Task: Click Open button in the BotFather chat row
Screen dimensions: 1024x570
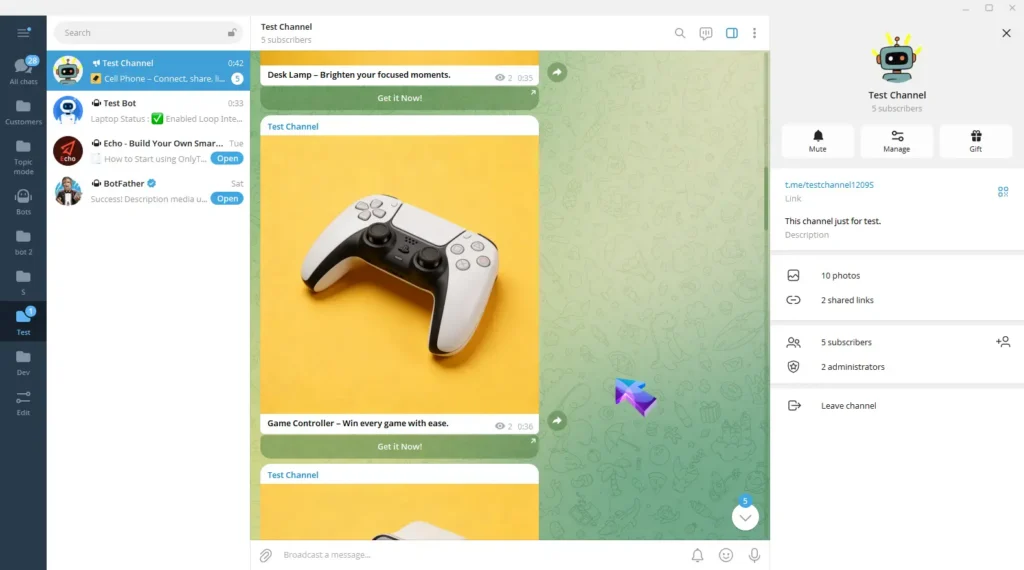Action: click(x=227, y=198)
